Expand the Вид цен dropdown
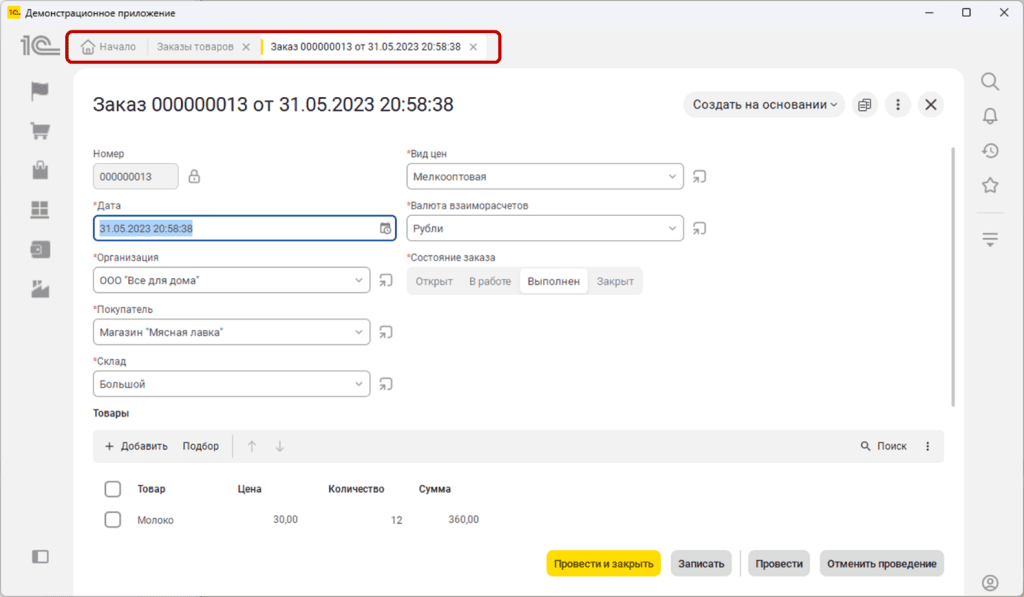Viewport: 1024px width, 597px height. [672, 177]
